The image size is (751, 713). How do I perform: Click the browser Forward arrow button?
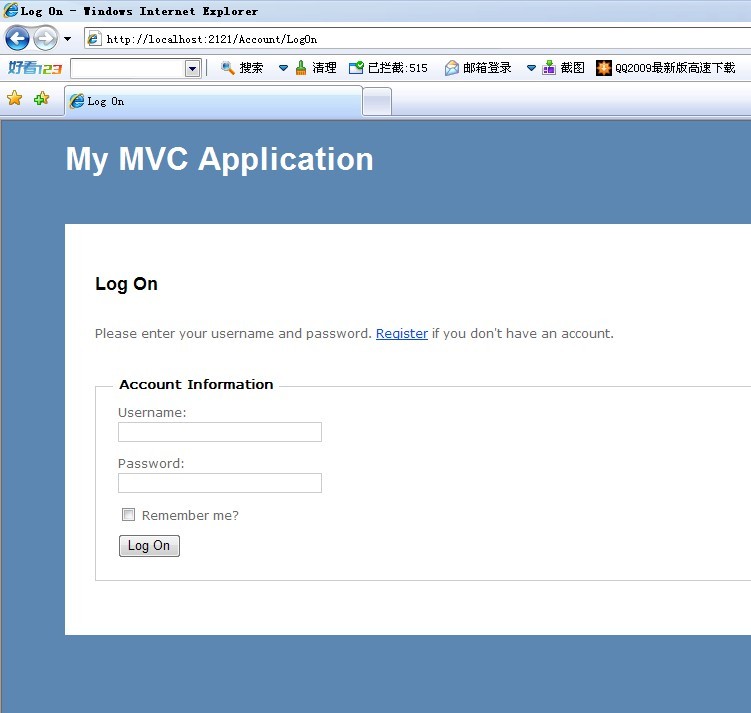[46, 38]
